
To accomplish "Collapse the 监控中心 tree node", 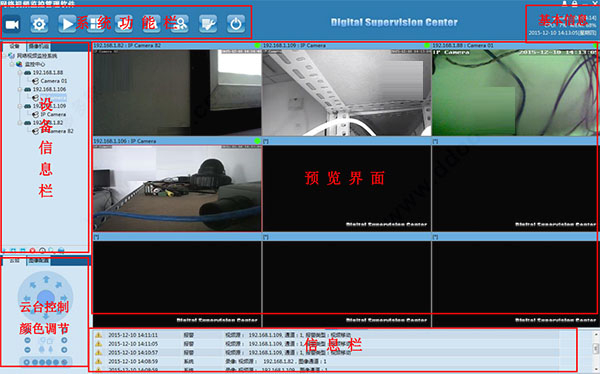I will click(12, 64).
